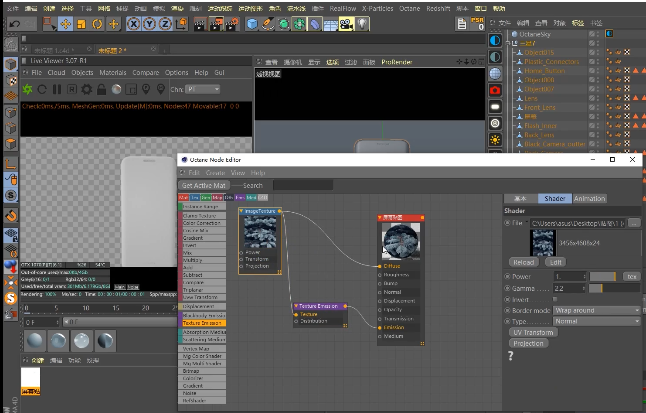Lock resolution with the Live Viewer lock icon

pyautogui.click(x=101, y=89)
